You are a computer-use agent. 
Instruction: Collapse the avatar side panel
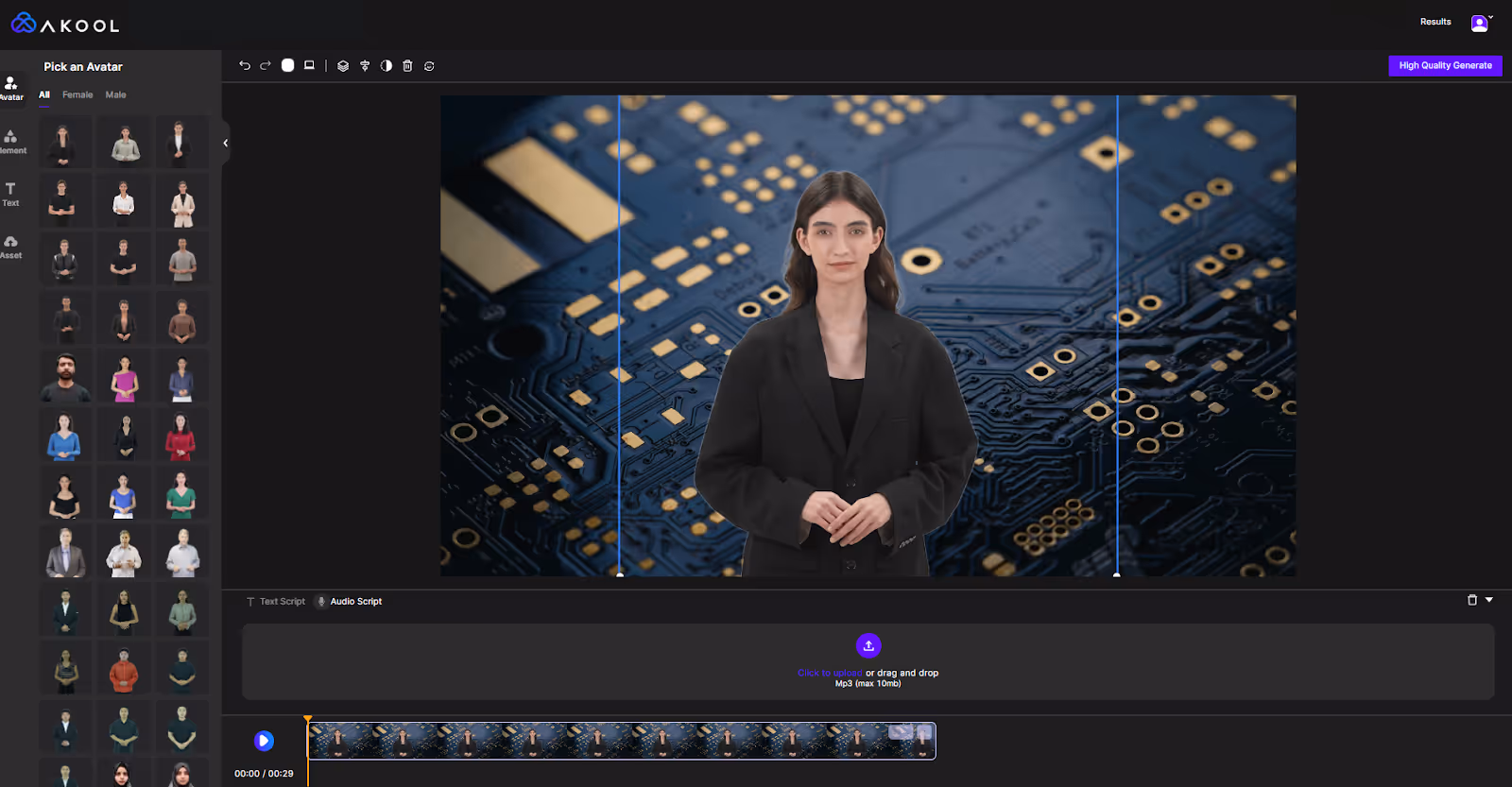tap(225, 144)
